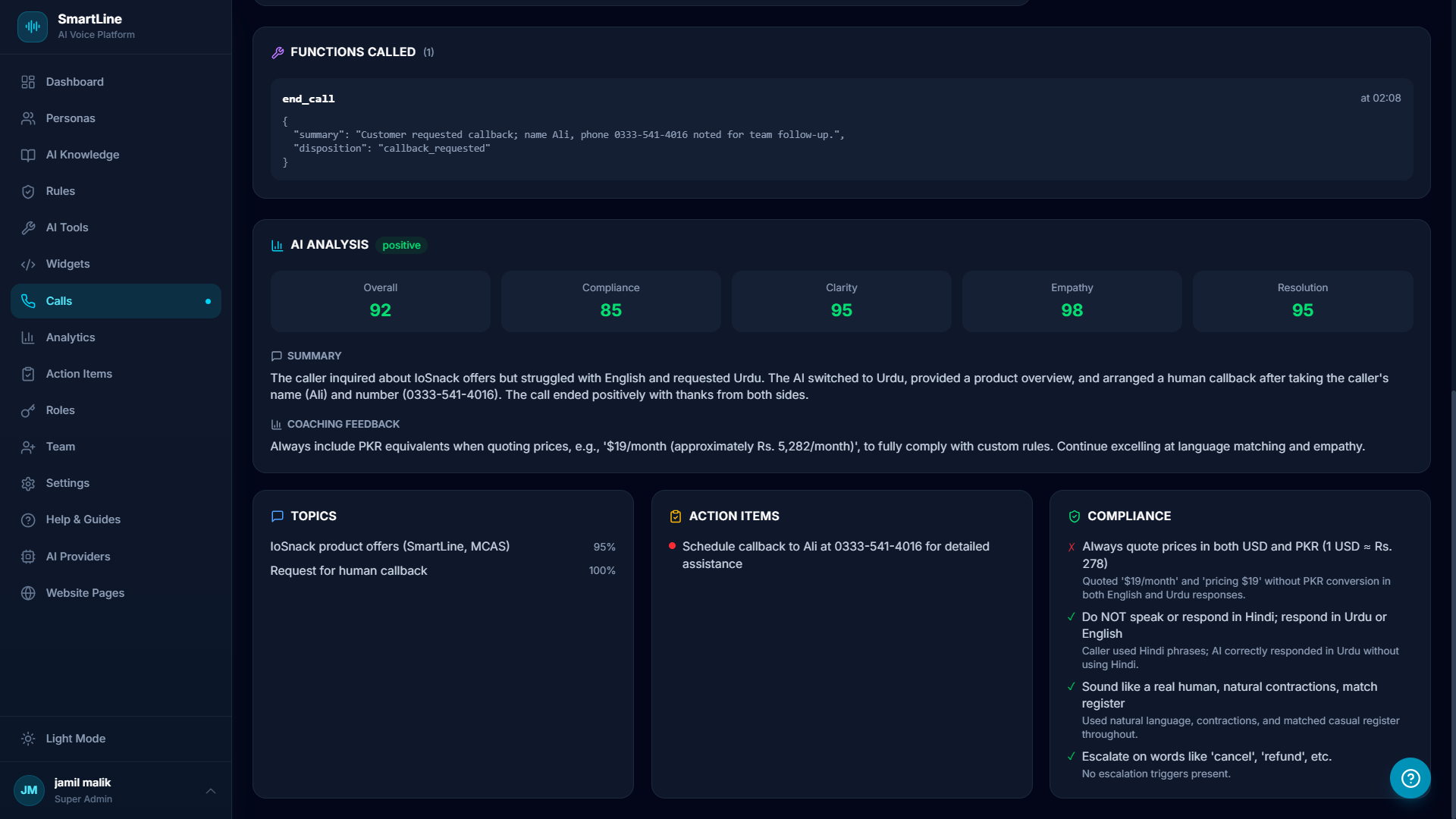
Task: Click the Calls phone icon
Action: [x=28, y=300]
